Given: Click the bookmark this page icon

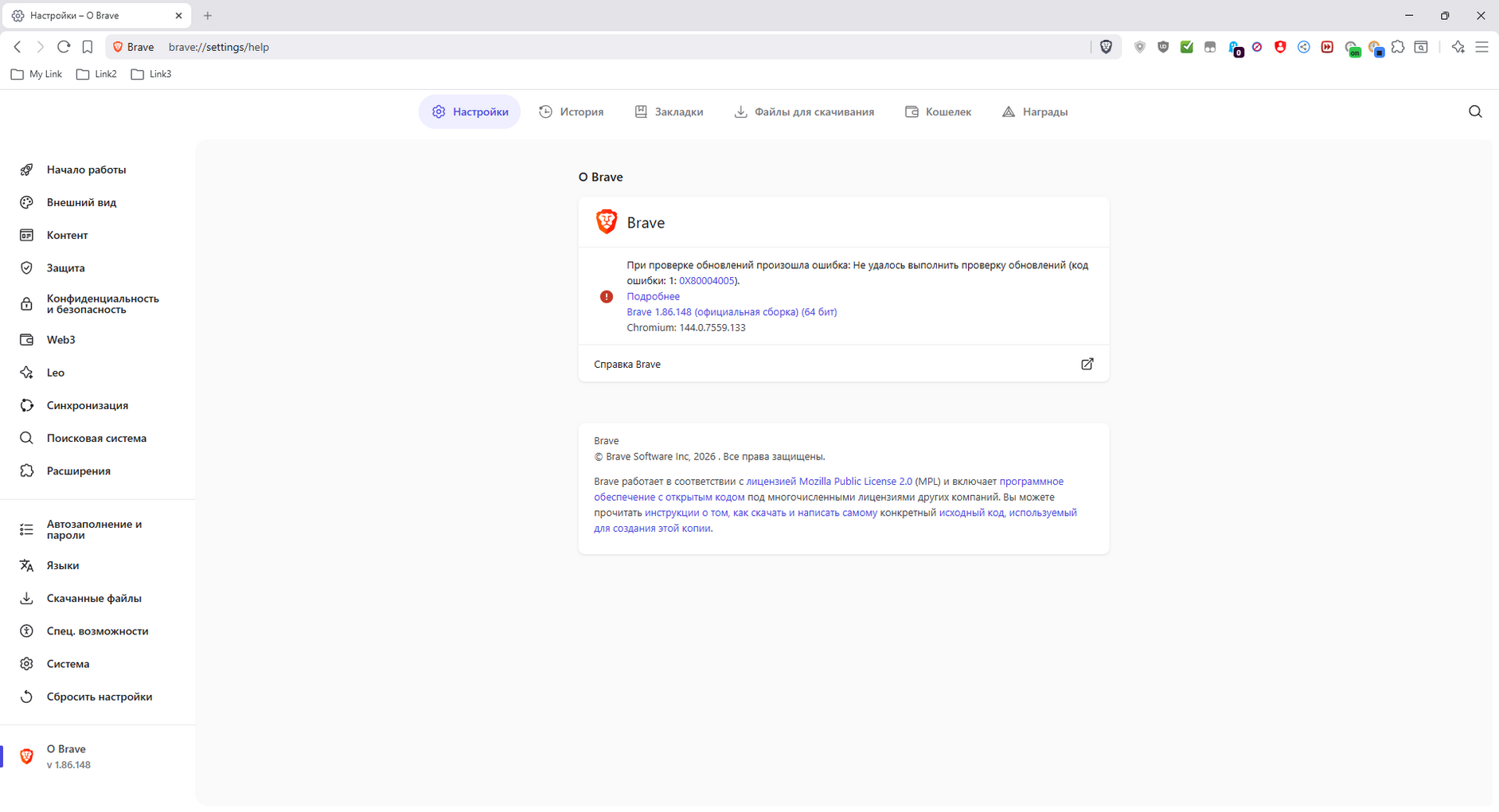Looking at the screenshot, I should (x=88, y=47).
